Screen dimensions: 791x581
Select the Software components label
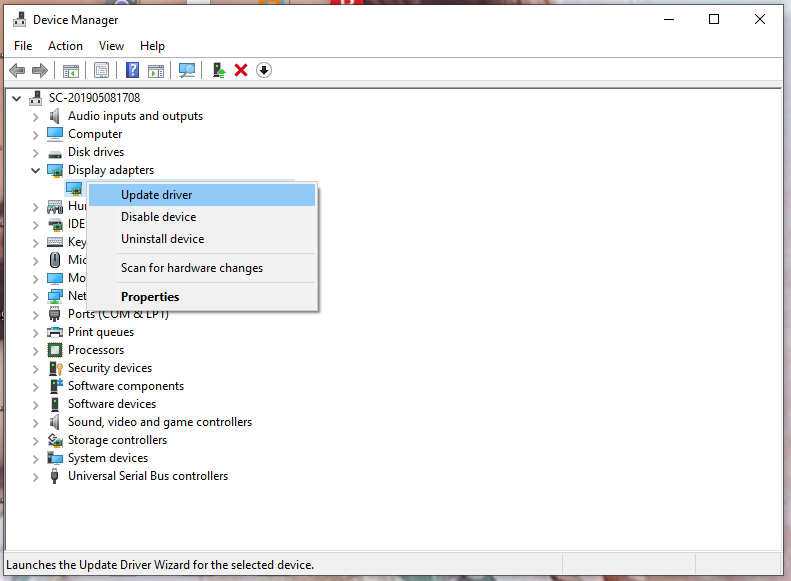pos(126,386)
